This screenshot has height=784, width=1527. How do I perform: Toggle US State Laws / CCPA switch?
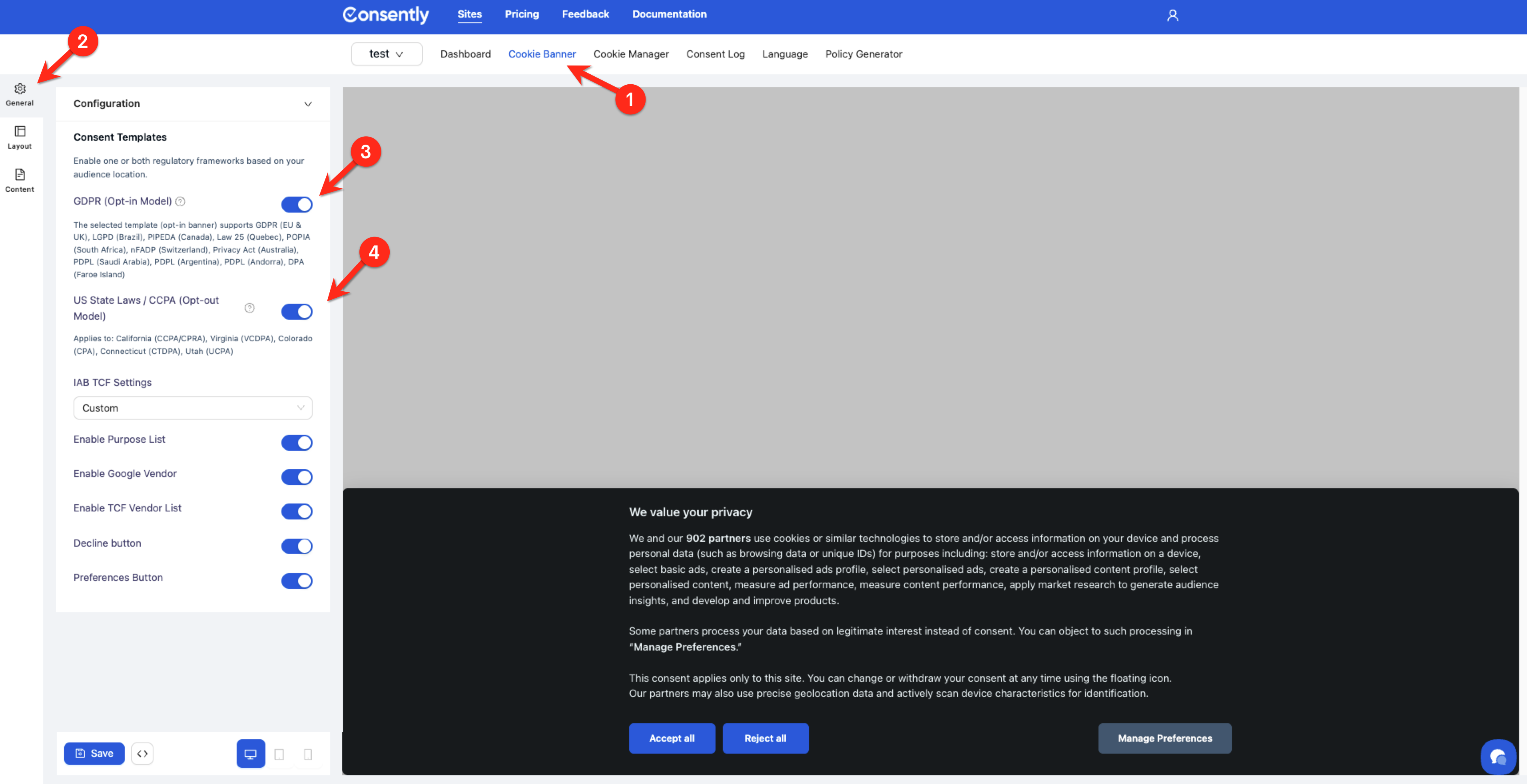click(296, 312)
